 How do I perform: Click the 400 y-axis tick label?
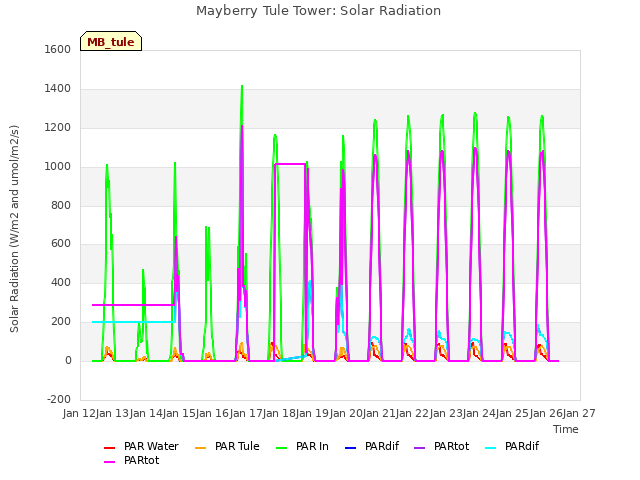(x=61, y=282)
